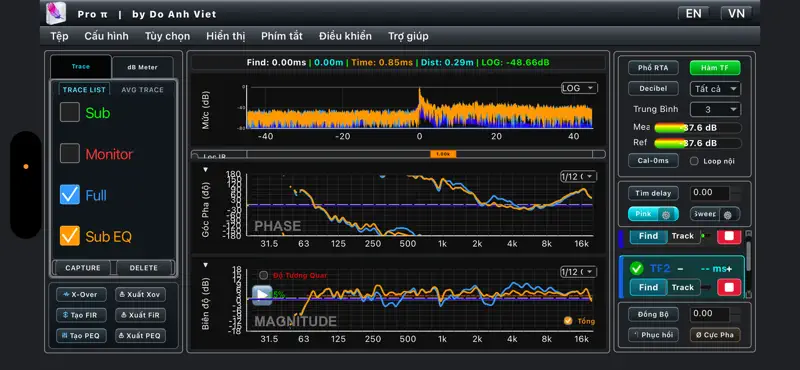The width and height of the screenshot is (800, 370).
Task: Click the DELETE button
Action: [x=144, y=268]
